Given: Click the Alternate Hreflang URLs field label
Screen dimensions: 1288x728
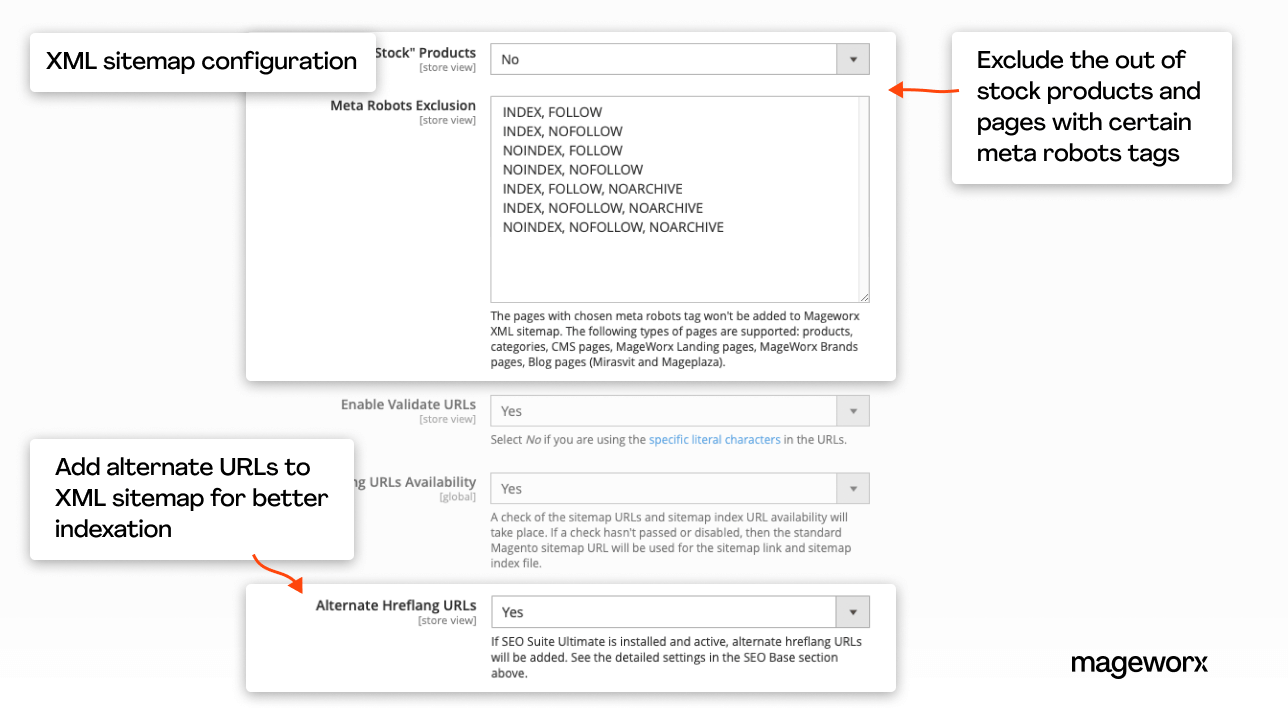Looking at the screenshot, I should click(395, 604).
